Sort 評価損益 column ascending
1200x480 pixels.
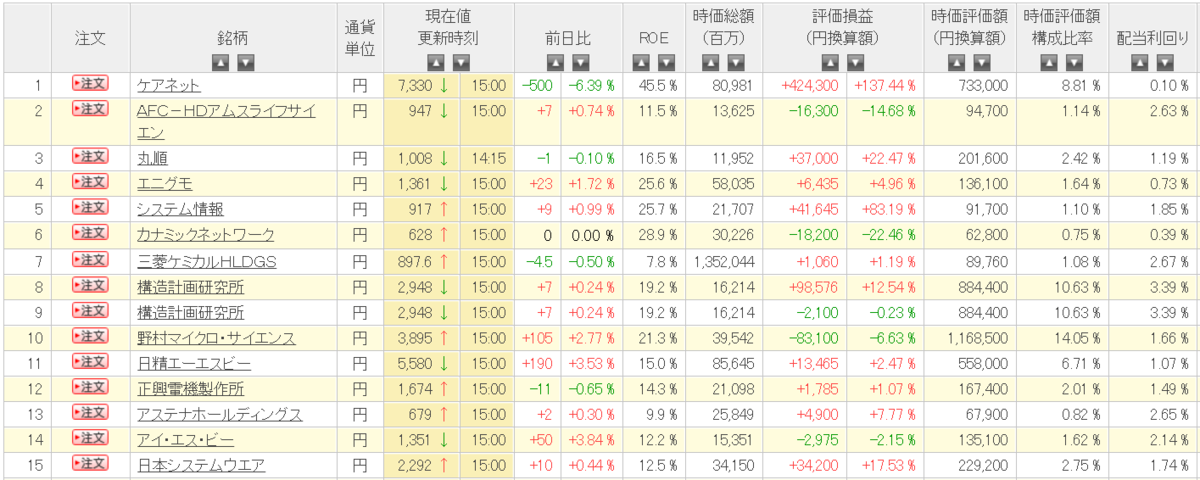coord(829,62)
